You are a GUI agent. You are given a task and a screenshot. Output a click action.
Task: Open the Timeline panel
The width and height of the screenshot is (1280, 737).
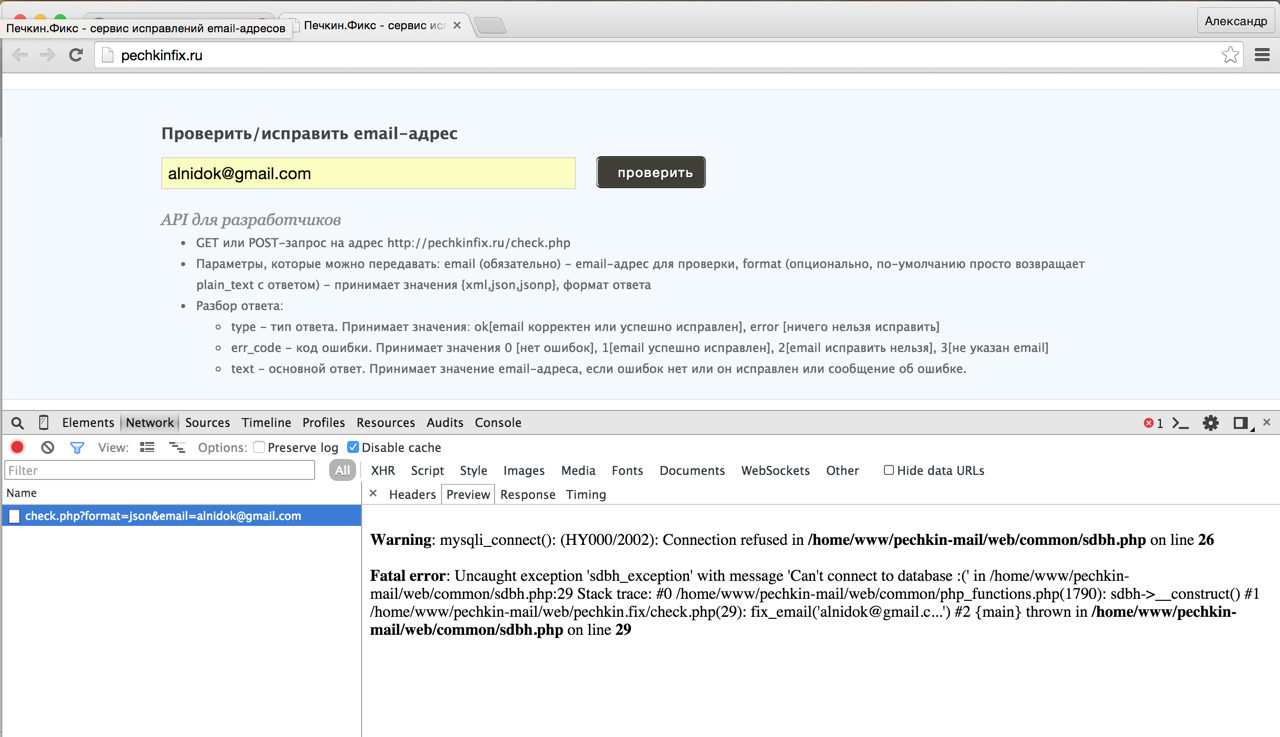(266, 423)
